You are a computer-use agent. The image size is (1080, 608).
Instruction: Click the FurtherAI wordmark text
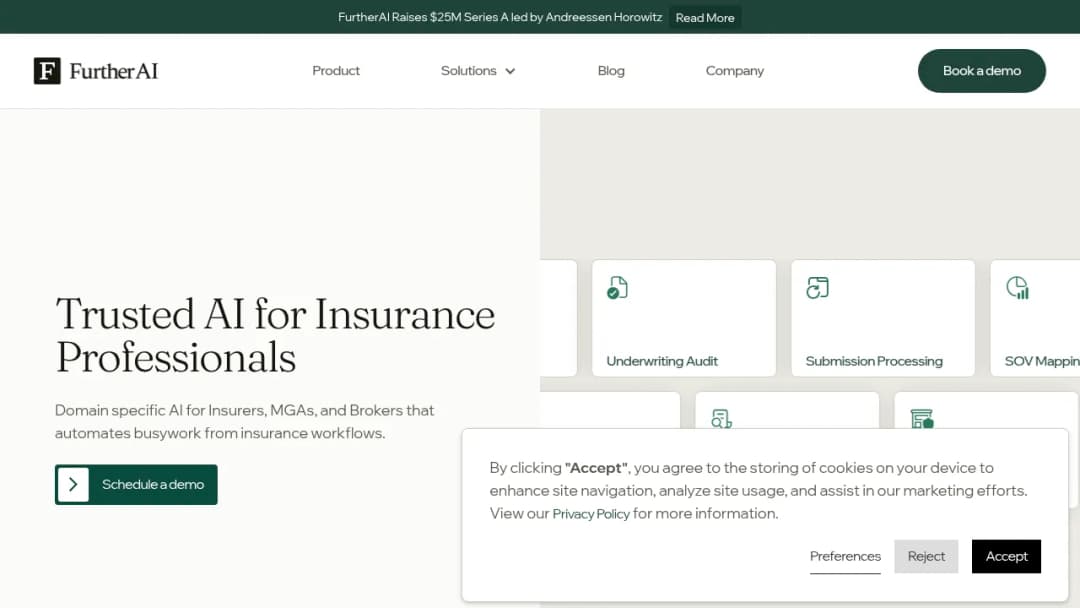tap(114, 71)
